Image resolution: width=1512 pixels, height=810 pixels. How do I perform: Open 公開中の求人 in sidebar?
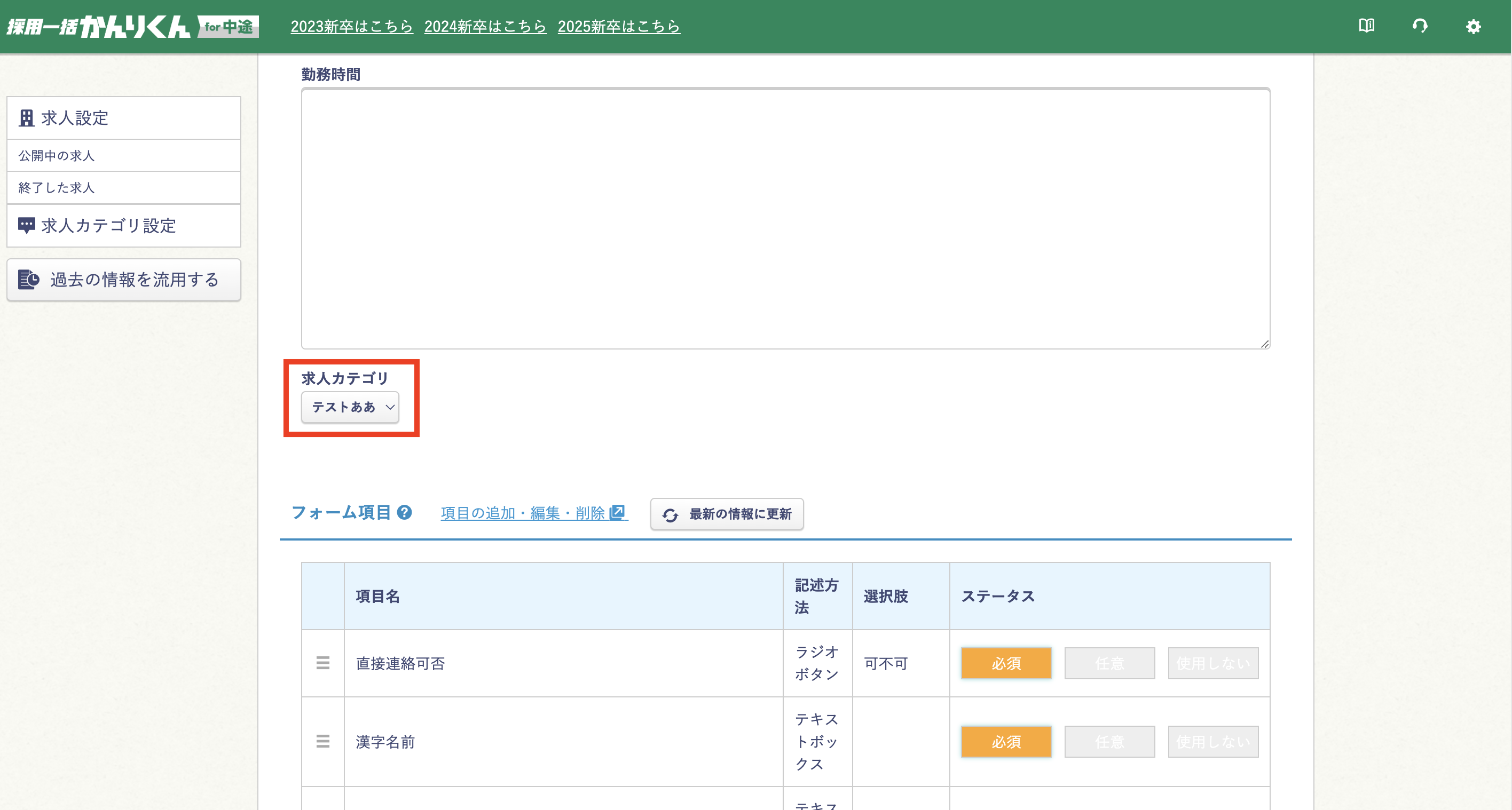pyautogui.click(x=57, y=155)
